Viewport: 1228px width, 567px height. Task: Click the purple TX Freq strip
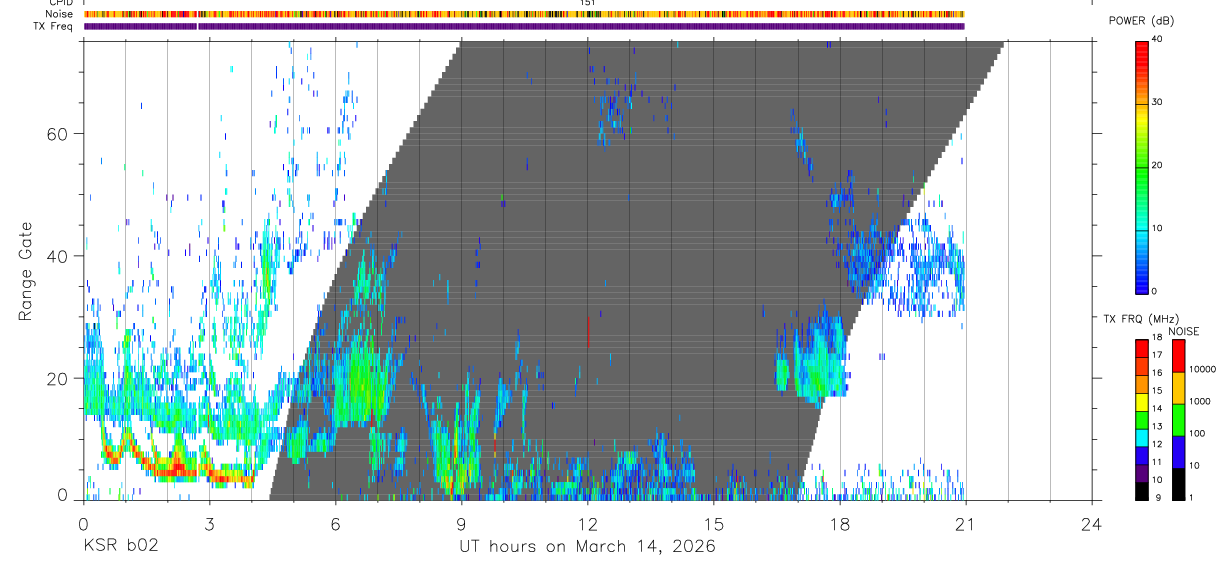524,26
